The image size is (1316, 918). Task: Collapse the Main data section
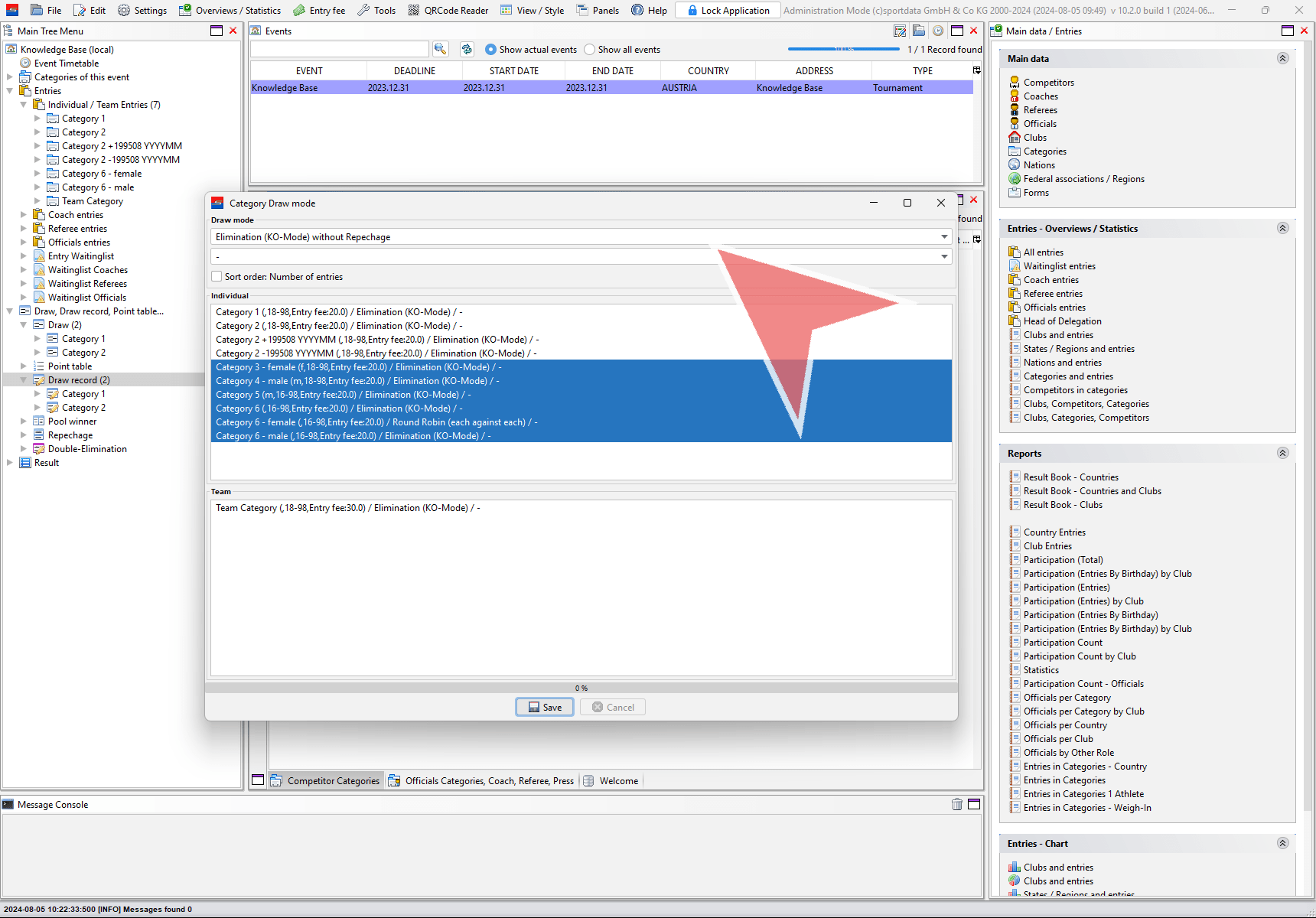(x=1282, y=59)
